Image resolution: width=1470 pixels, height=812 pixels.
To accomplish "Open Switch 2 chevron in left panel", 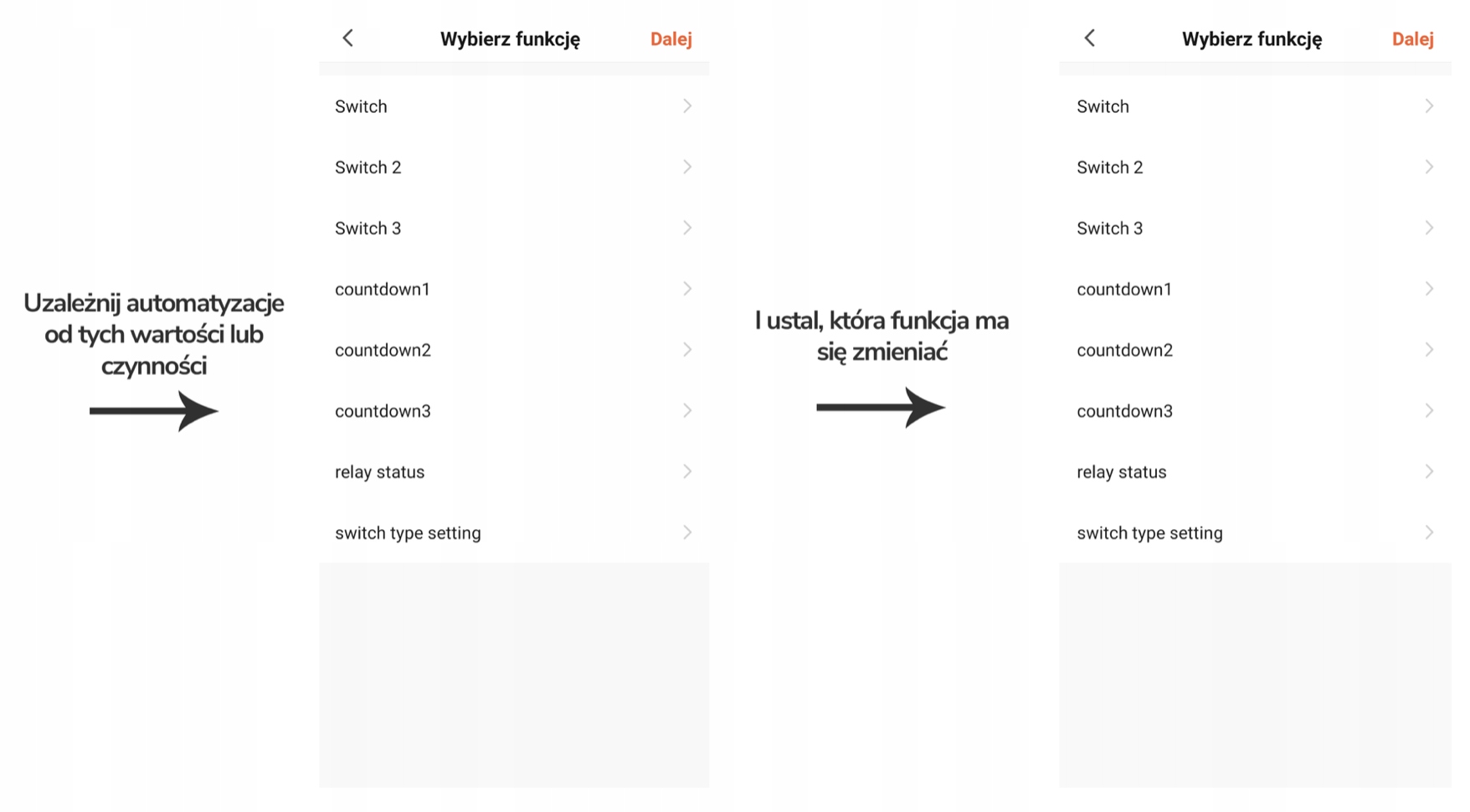I will point(686,167).
